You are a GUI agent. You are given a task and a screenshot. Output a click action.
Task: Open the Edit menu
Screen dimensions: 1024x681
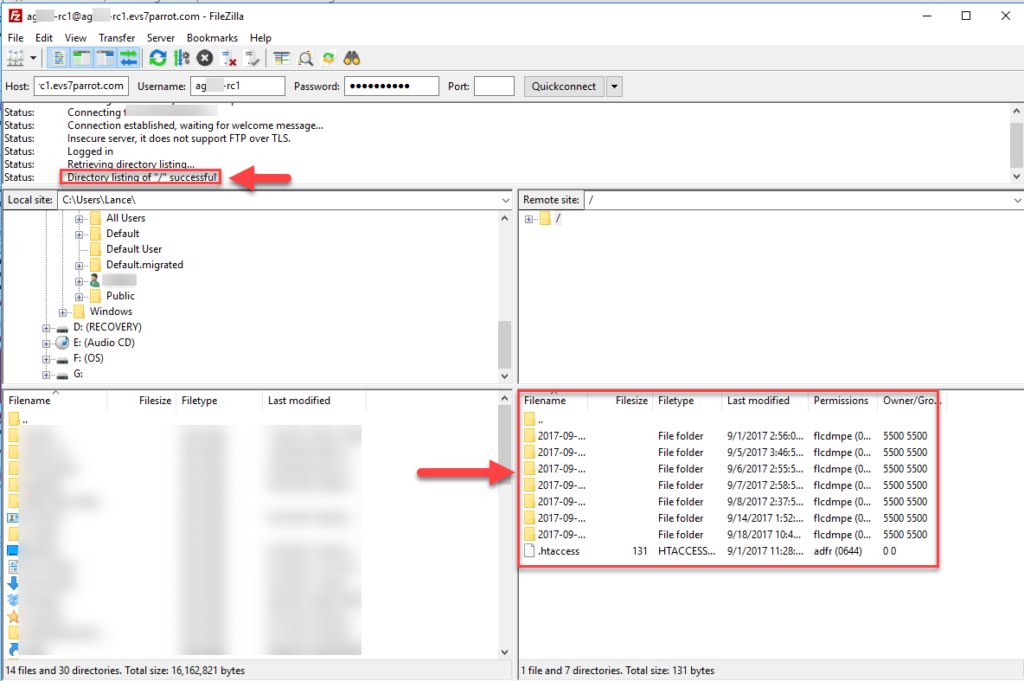click(x=44, y=38)
